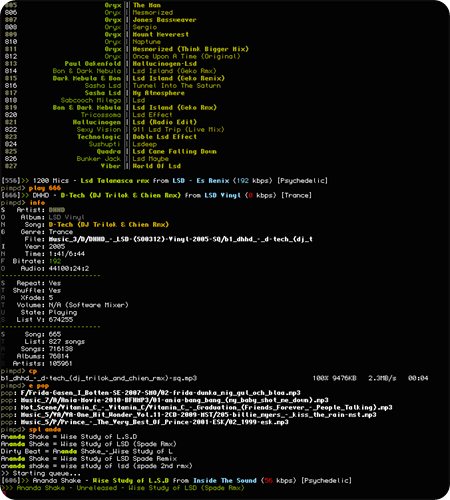450x500 pixels.
Task: Click 'Lsd (Radio Edit)' song title
Action: click(165, 122)
